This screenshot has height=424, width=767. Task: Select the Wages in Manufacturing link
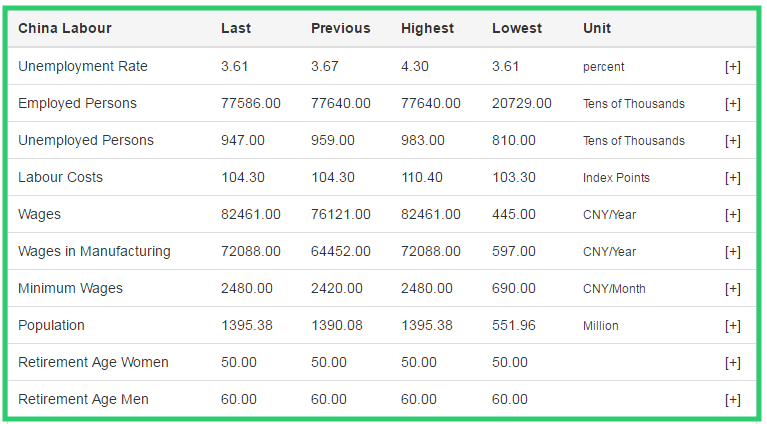coord(94,251)
